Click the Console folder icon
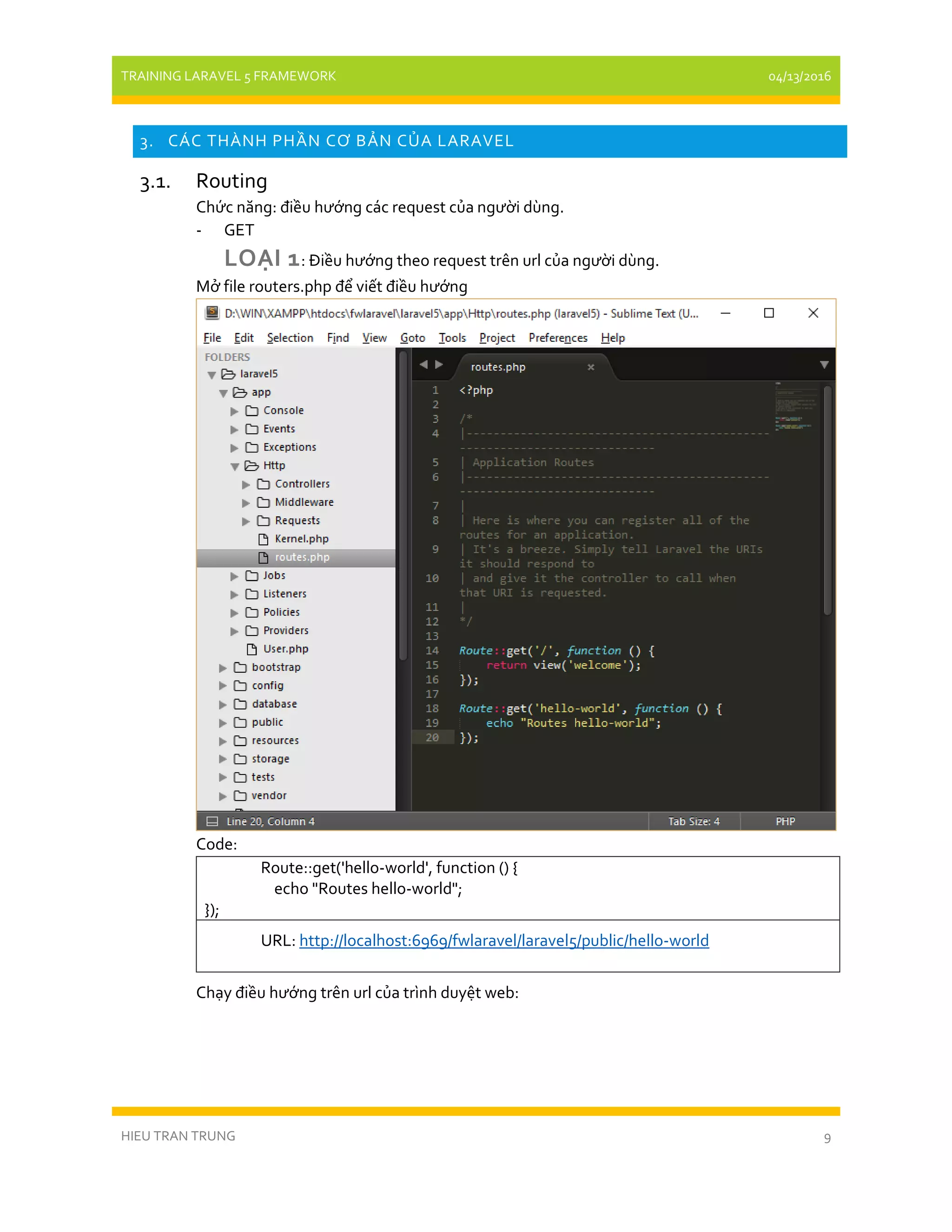The height and width of the screenshot is (1232, 952). tap(252, 411)
